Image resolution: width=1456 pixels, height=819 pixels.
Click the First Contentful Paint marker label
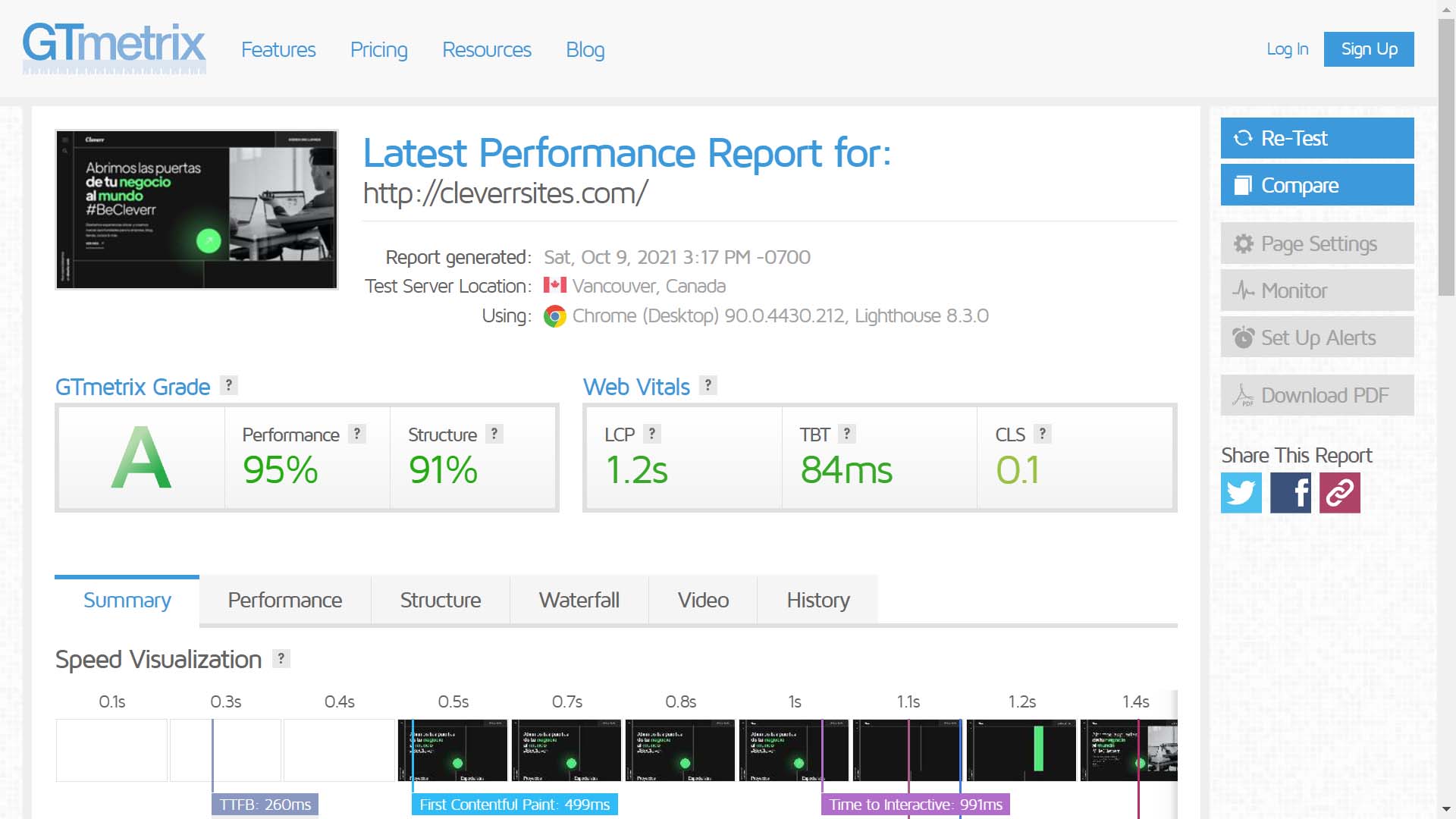(515, 805)
